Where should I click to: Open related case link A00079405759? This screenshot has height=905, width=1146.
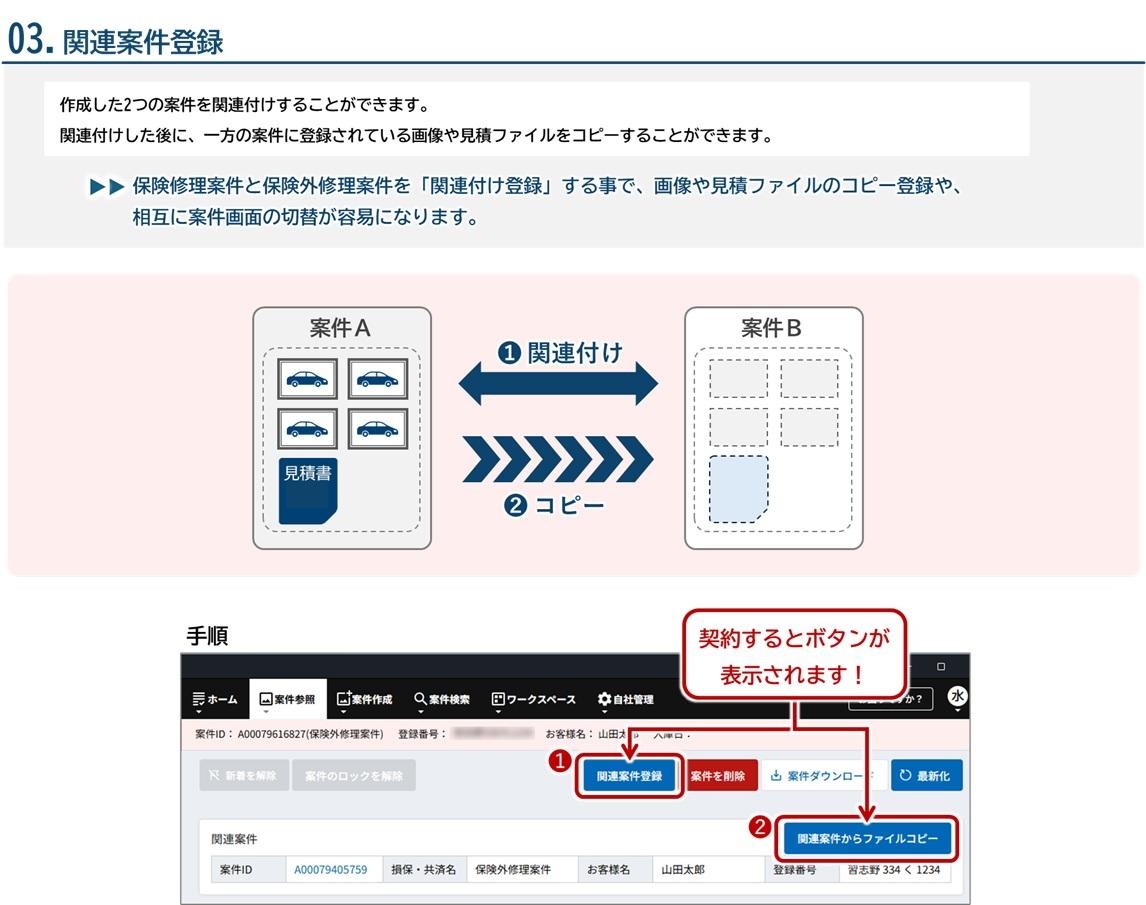tap(330, 870)
